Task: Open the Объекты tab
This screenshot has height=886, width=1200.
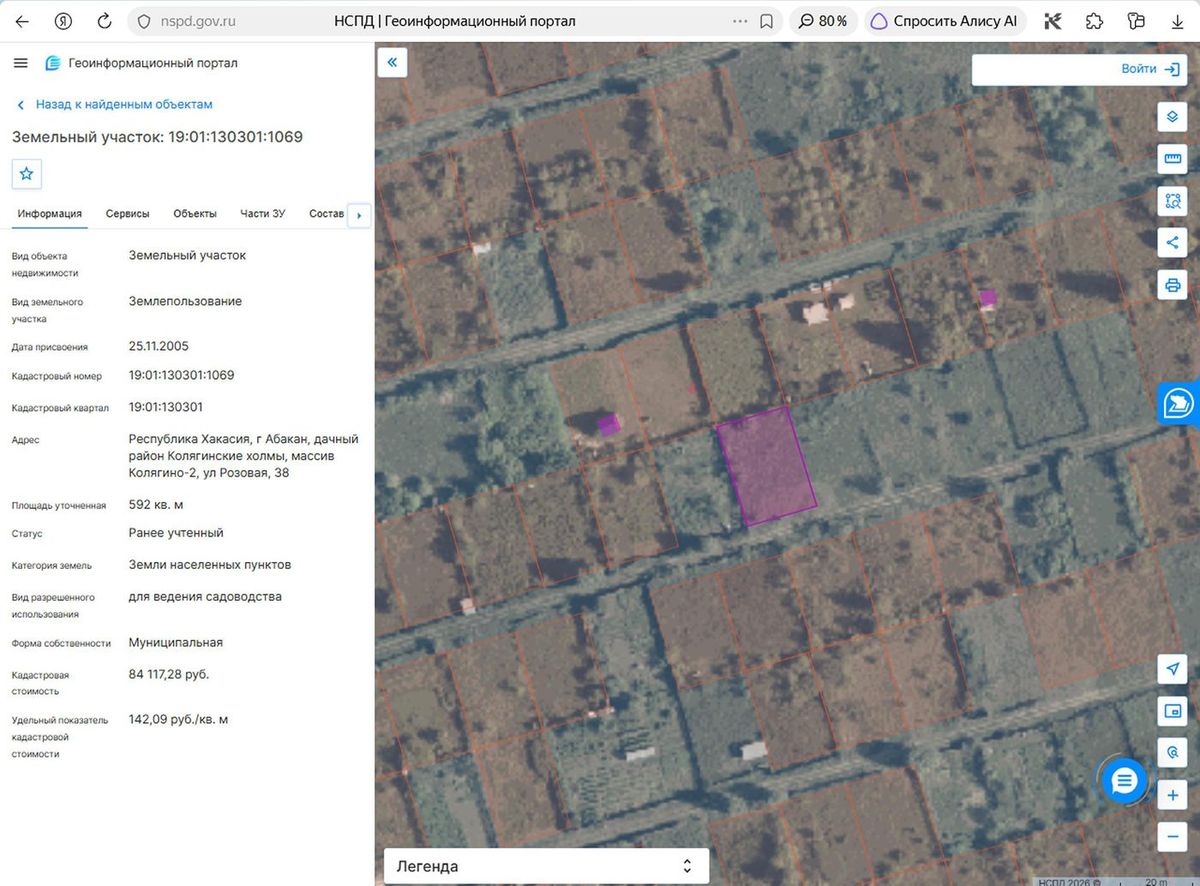Action: [x=195, y=214]
